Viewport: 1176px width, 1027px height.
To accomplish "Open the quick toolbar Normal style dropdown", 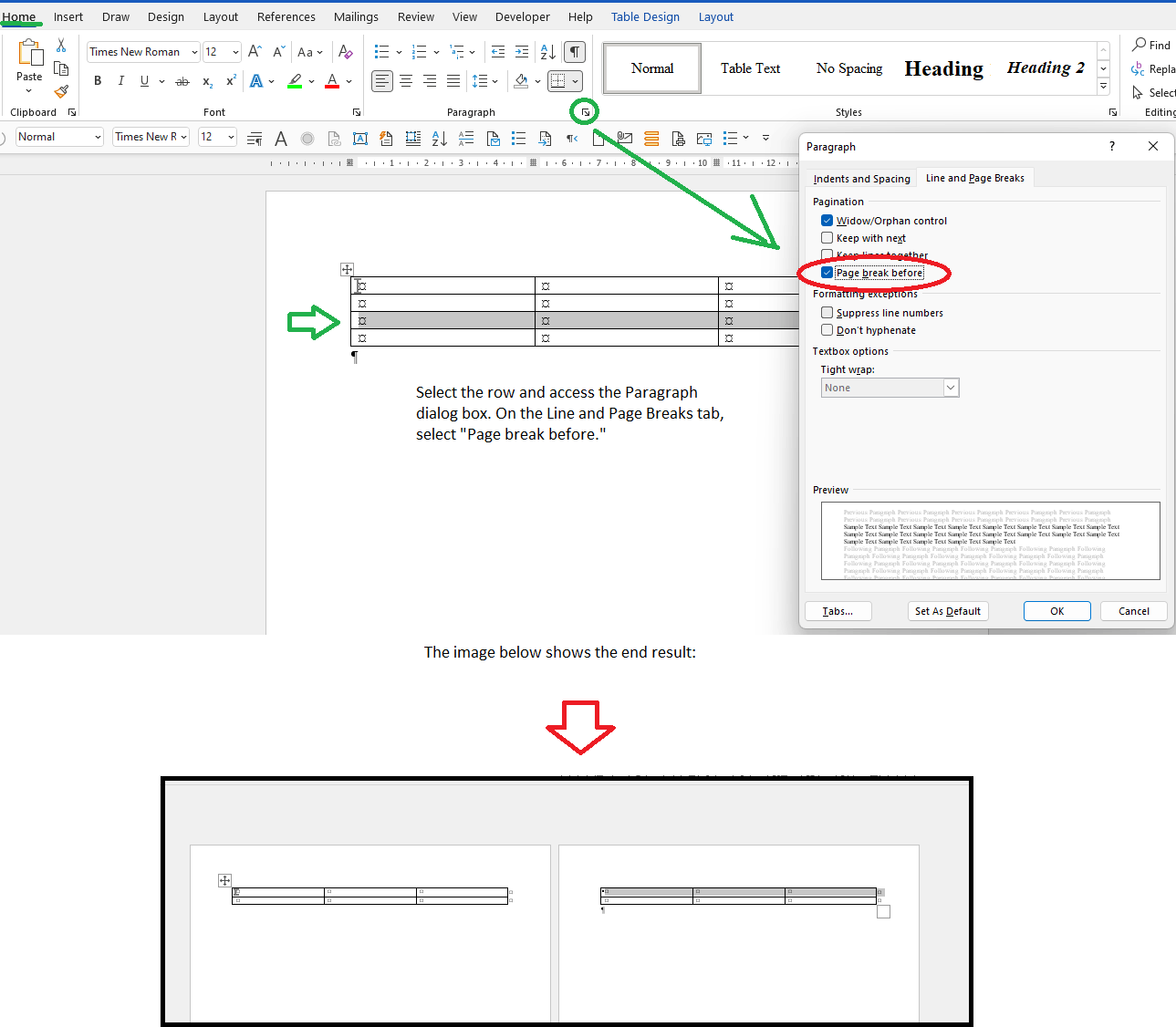I will 98,137.
